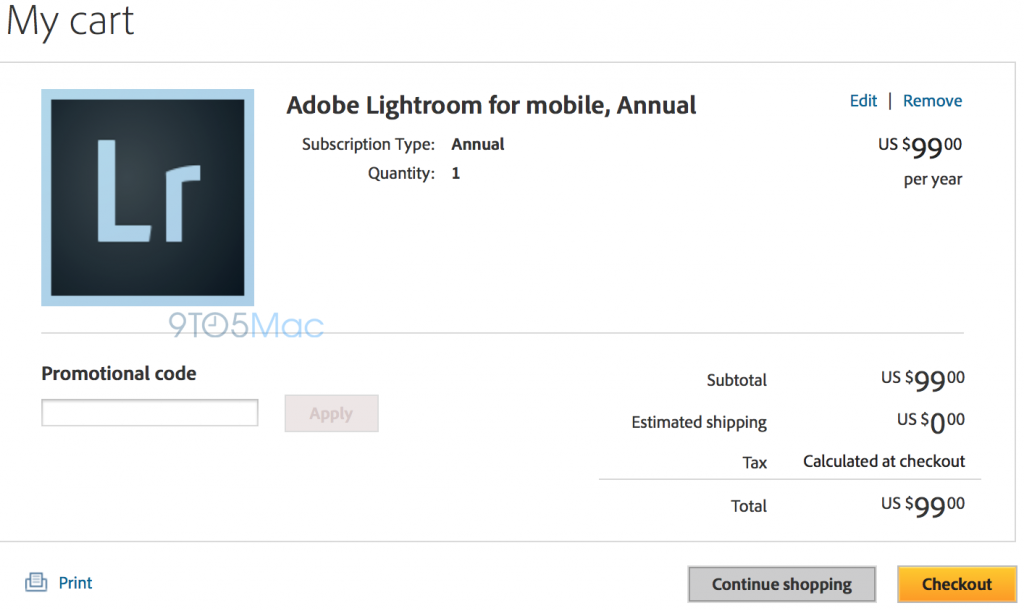Viewport: 1024px width, 611px height.
Task: Edit the Adobe Lightroom cart item
Action: click(863, 100)
